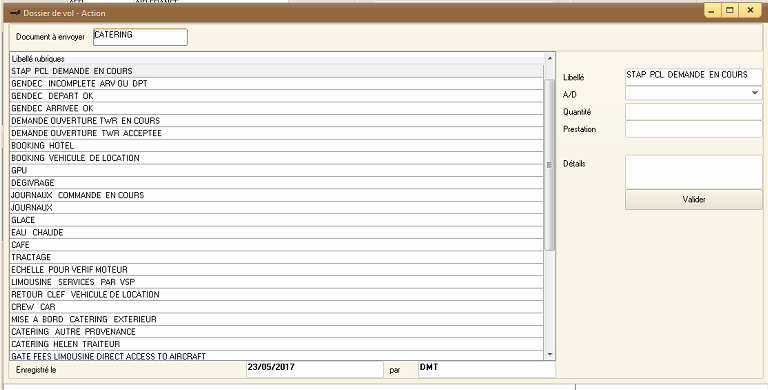This screenshot has width=768, height=390.
Task: Click the Libellé rubriques column header
Action: click(x=277, y=59)
